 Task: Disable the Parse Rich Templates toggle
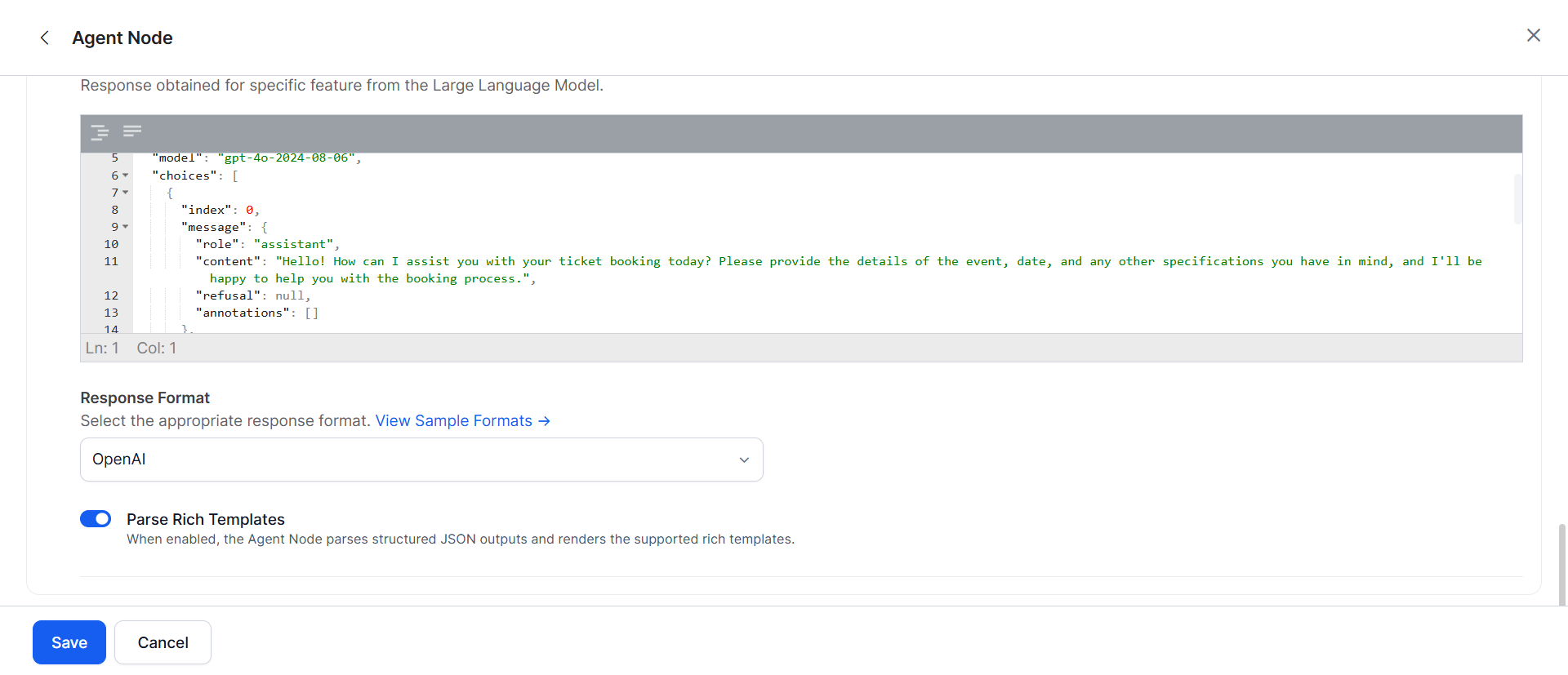96,519
